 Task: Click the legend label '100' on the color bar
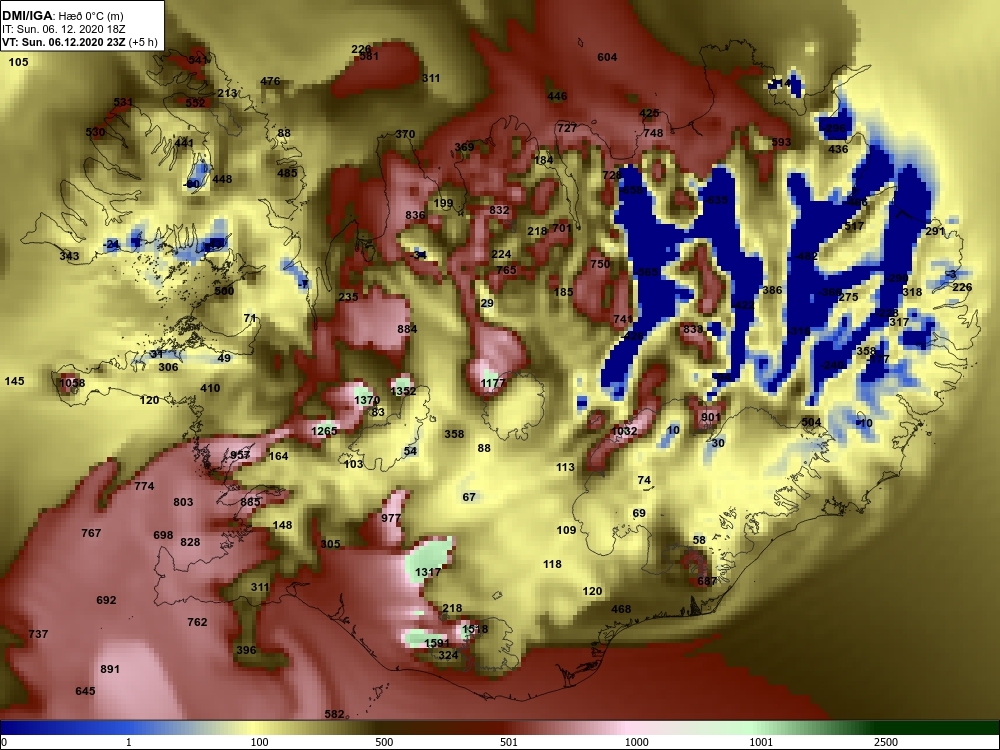[260, 742]
